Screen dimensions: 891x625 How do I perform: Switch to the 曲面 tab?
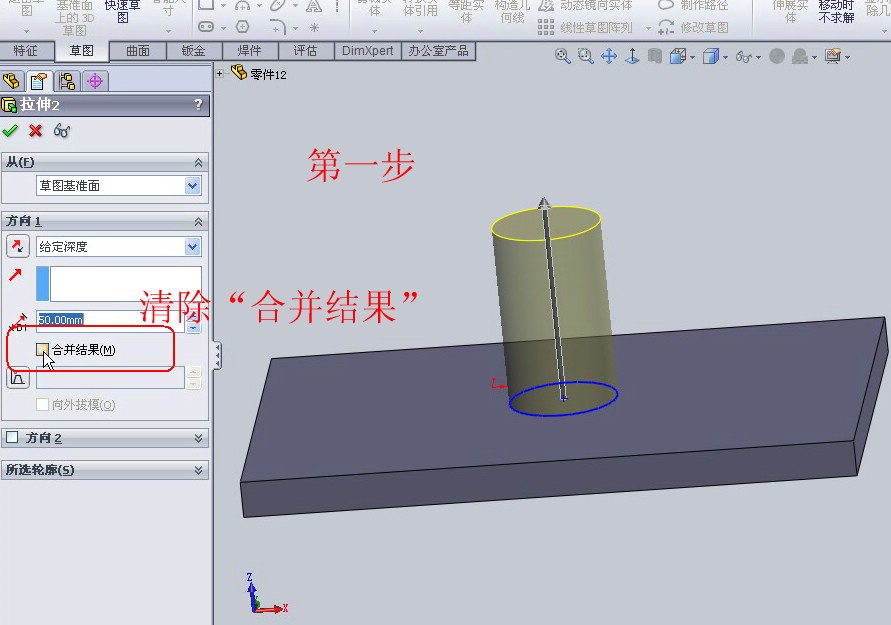tap(138, 51)
